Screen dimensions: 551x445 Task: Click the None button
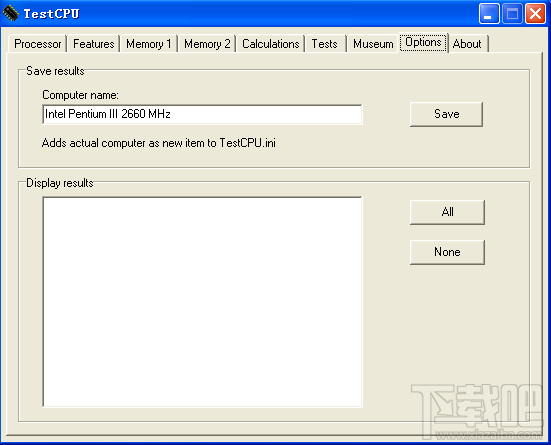[x=447, y=252]
